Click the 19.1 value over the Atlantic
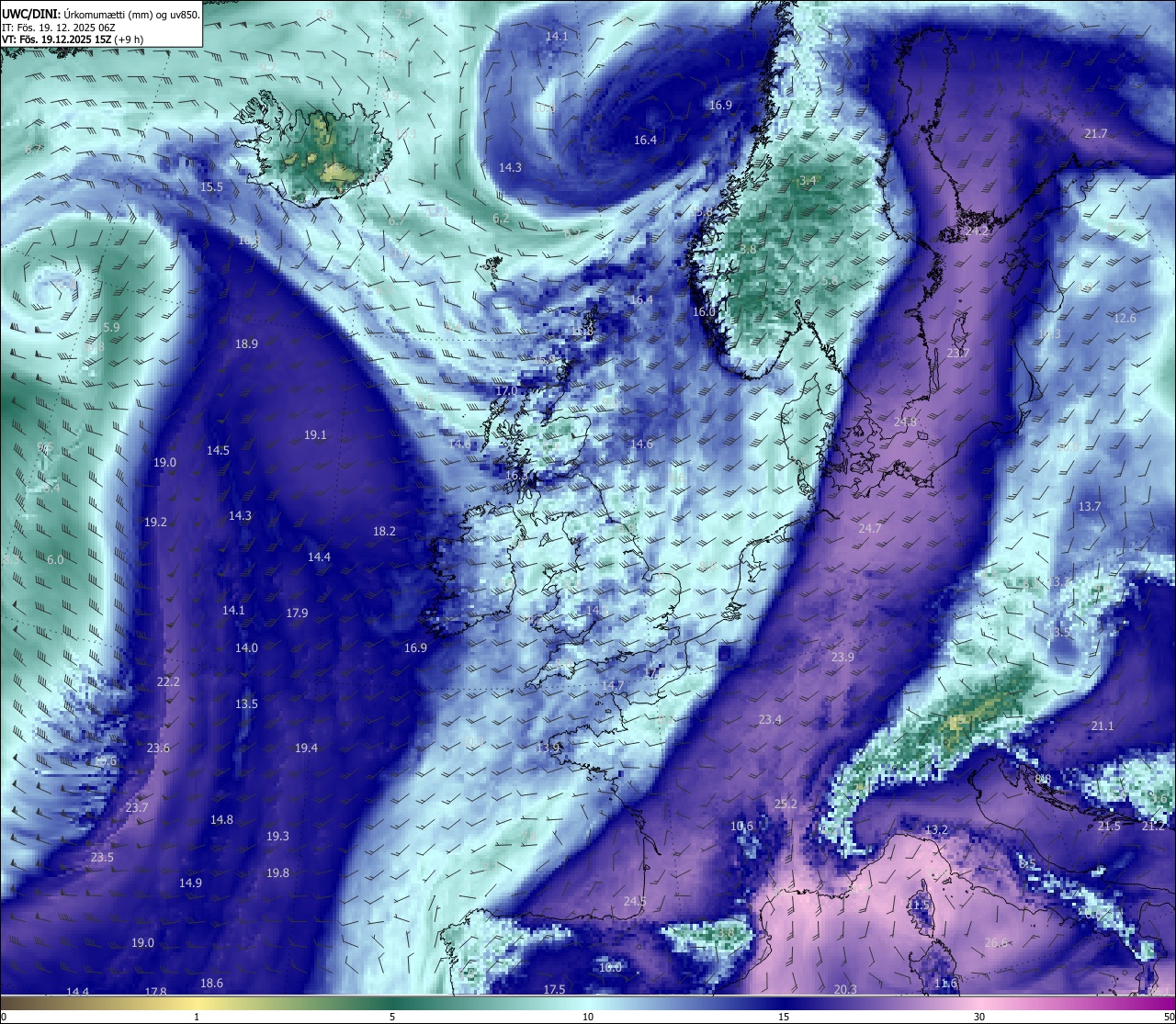The image size is (1176, 1024). (x=315, y=434)
